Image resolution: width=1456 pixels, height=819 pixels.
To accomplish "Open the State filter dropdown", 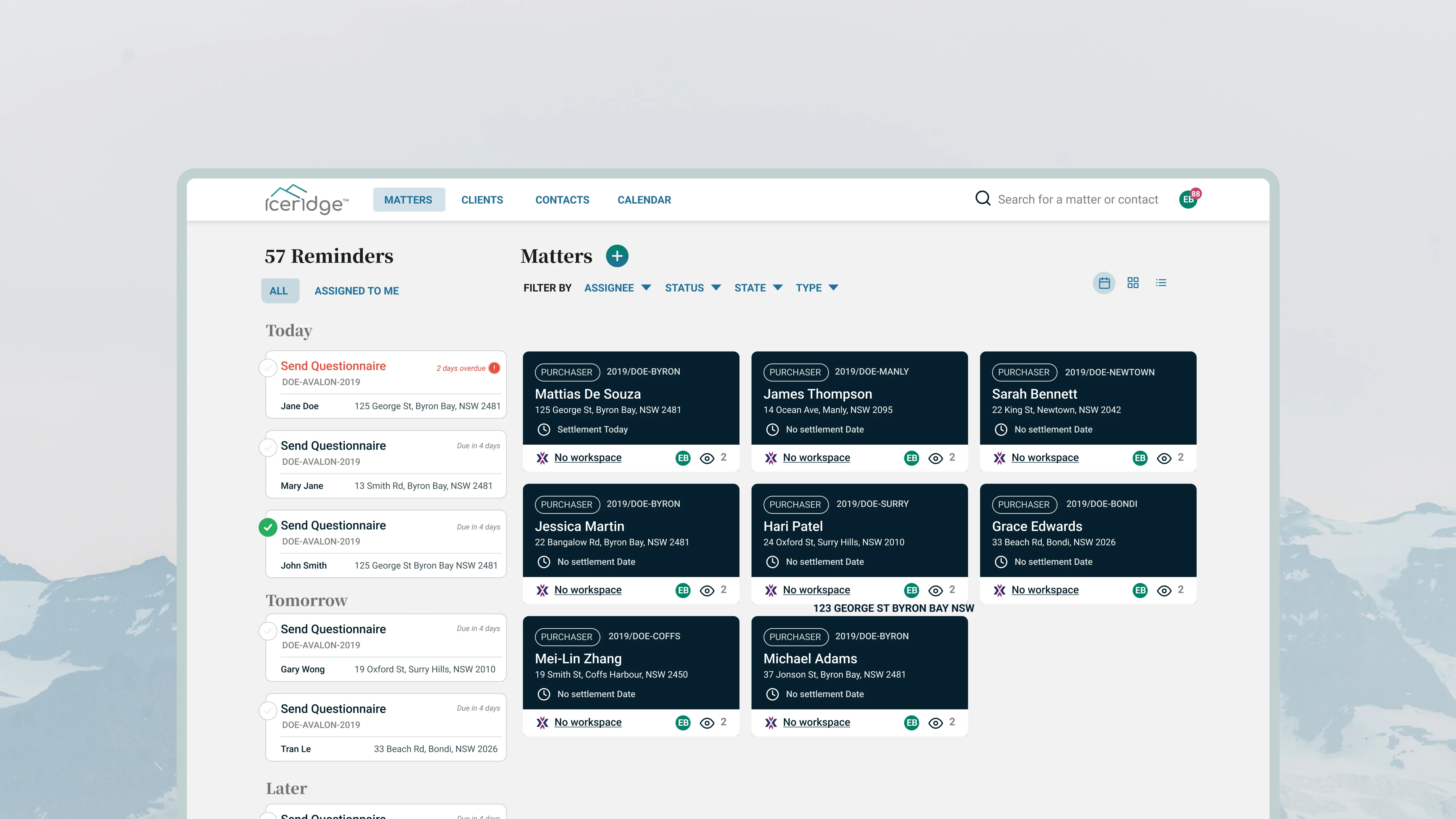I will pyautogui.click(x=758, y=288).
